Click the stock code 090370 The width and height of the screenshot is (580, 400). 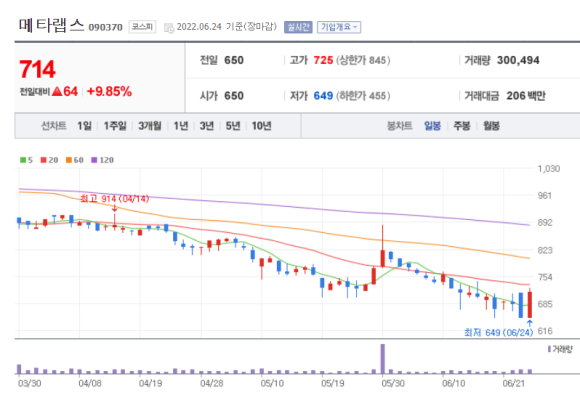pyautogui.click(x=105, y=27)
